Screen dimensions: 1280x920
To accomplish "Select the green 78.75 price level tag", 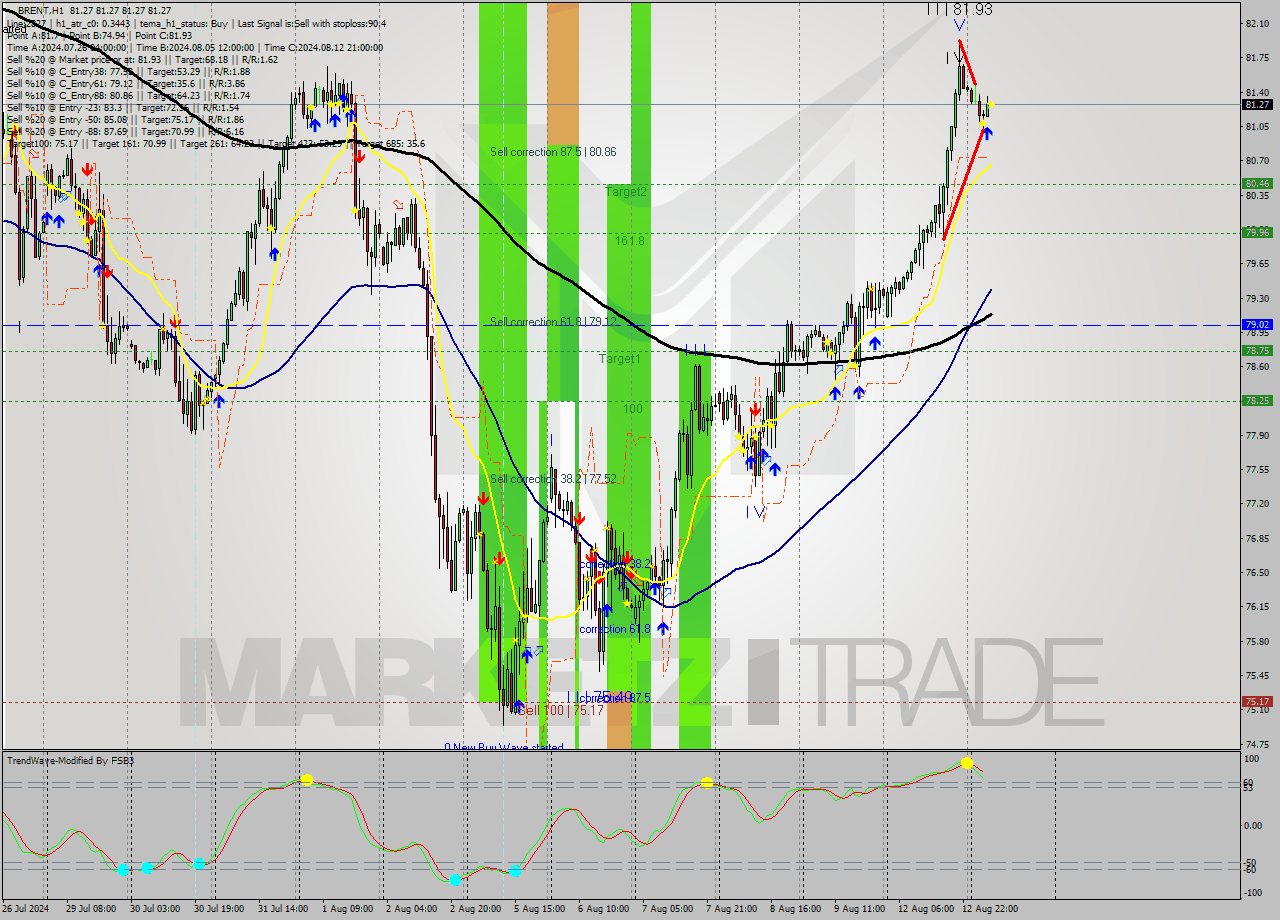I will (1257, 351).
